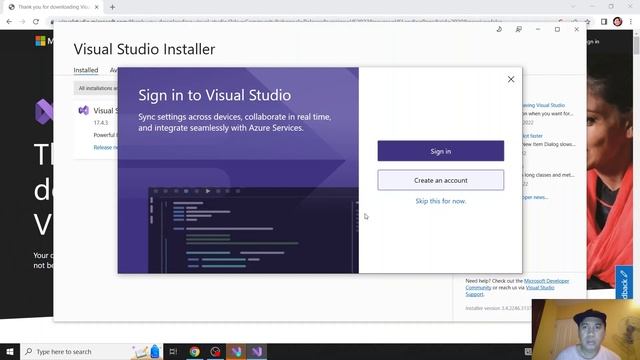Open Google Chrome from the taskbar
Screen dimensions: 640x360
[x=195, y=351]
